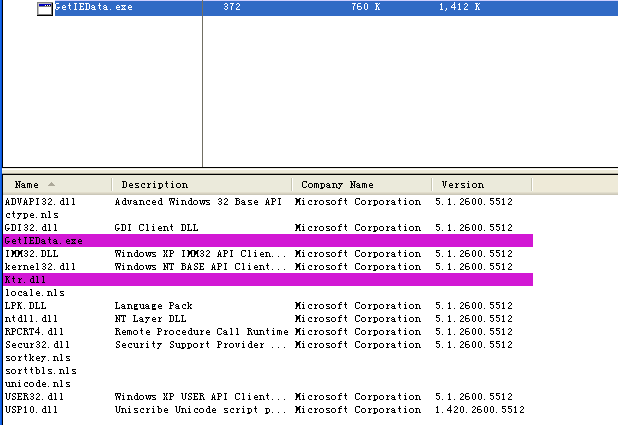Click 'NT Layer DLL' description
This screenshot has height=425, width=618.
point(150,319)
